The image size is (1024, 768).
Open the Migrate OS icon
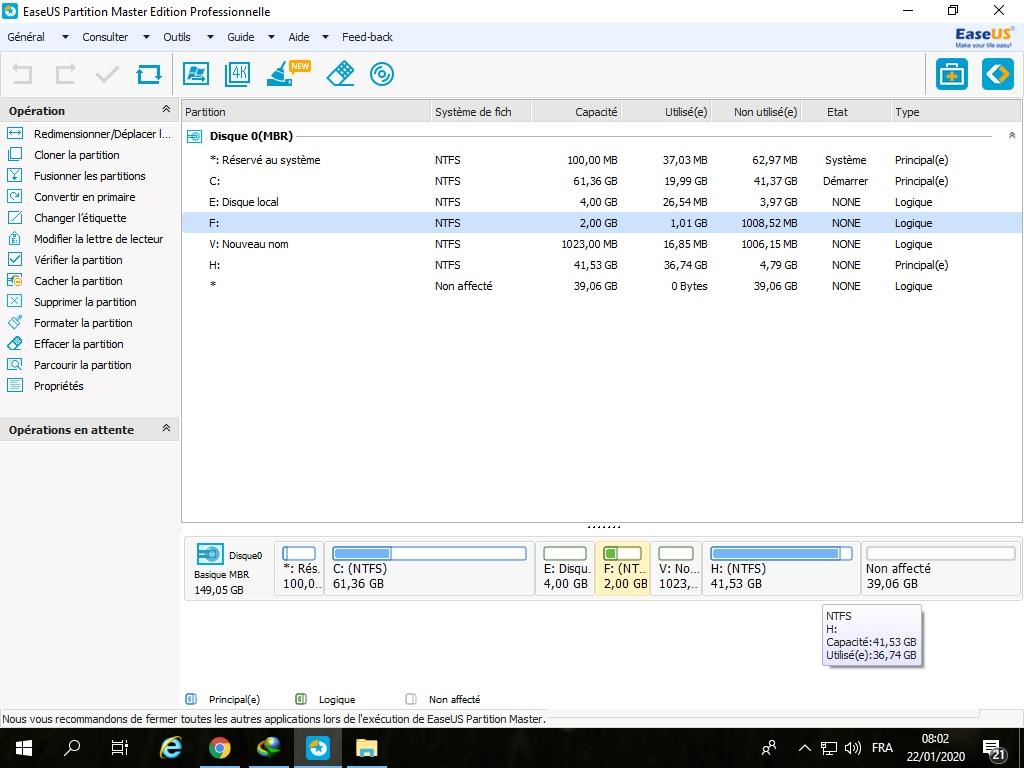click(196, 74)
